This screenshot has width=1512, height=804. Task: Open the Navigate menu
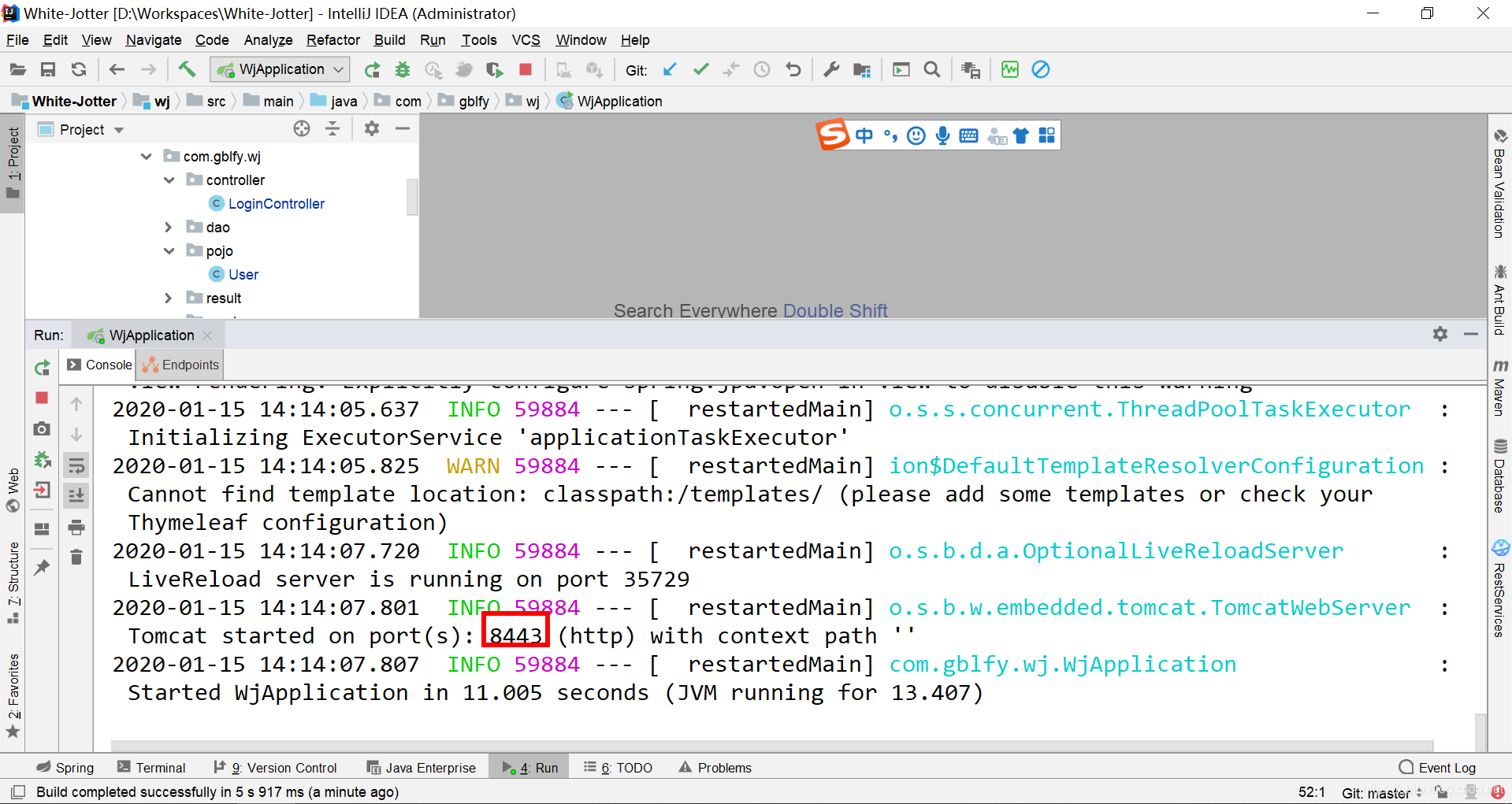[154, 40]
